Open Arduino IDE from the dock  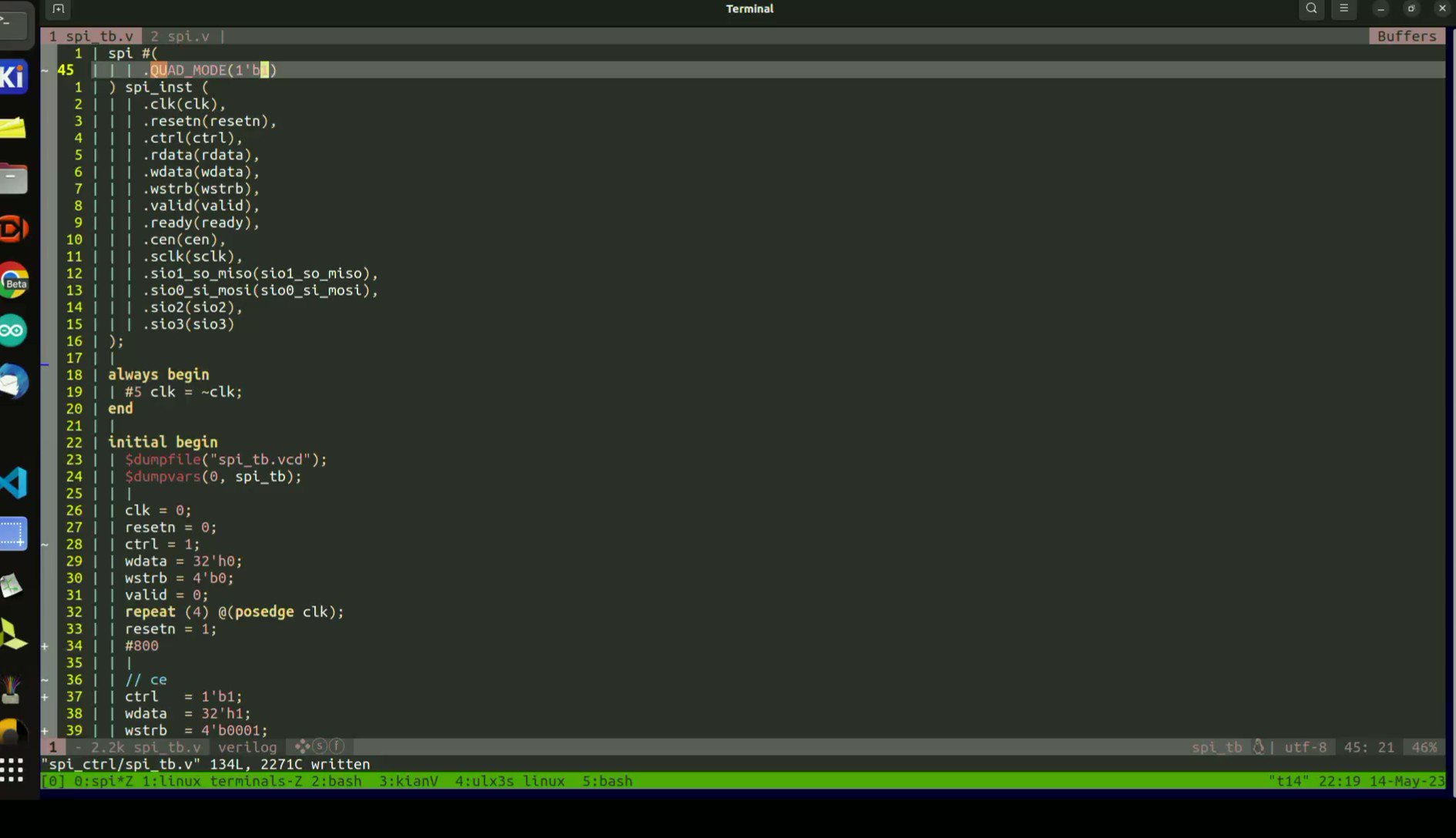[x=13, y=330]
